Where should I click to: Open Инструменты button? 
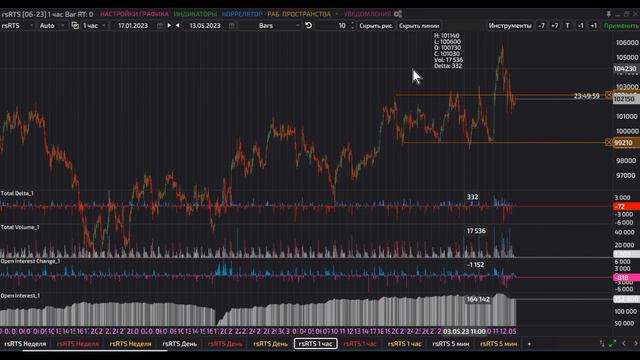click(x=510, y=25)
